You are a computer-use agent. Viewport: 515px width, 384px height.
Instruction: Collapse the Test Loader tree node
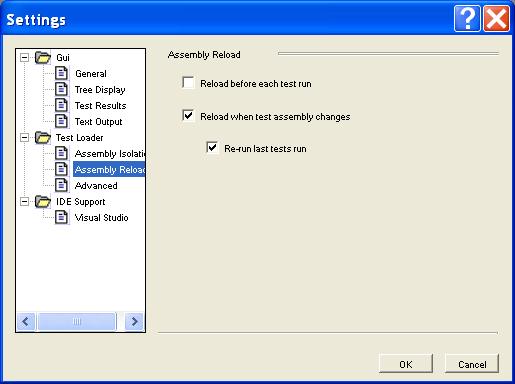[24, 138]
